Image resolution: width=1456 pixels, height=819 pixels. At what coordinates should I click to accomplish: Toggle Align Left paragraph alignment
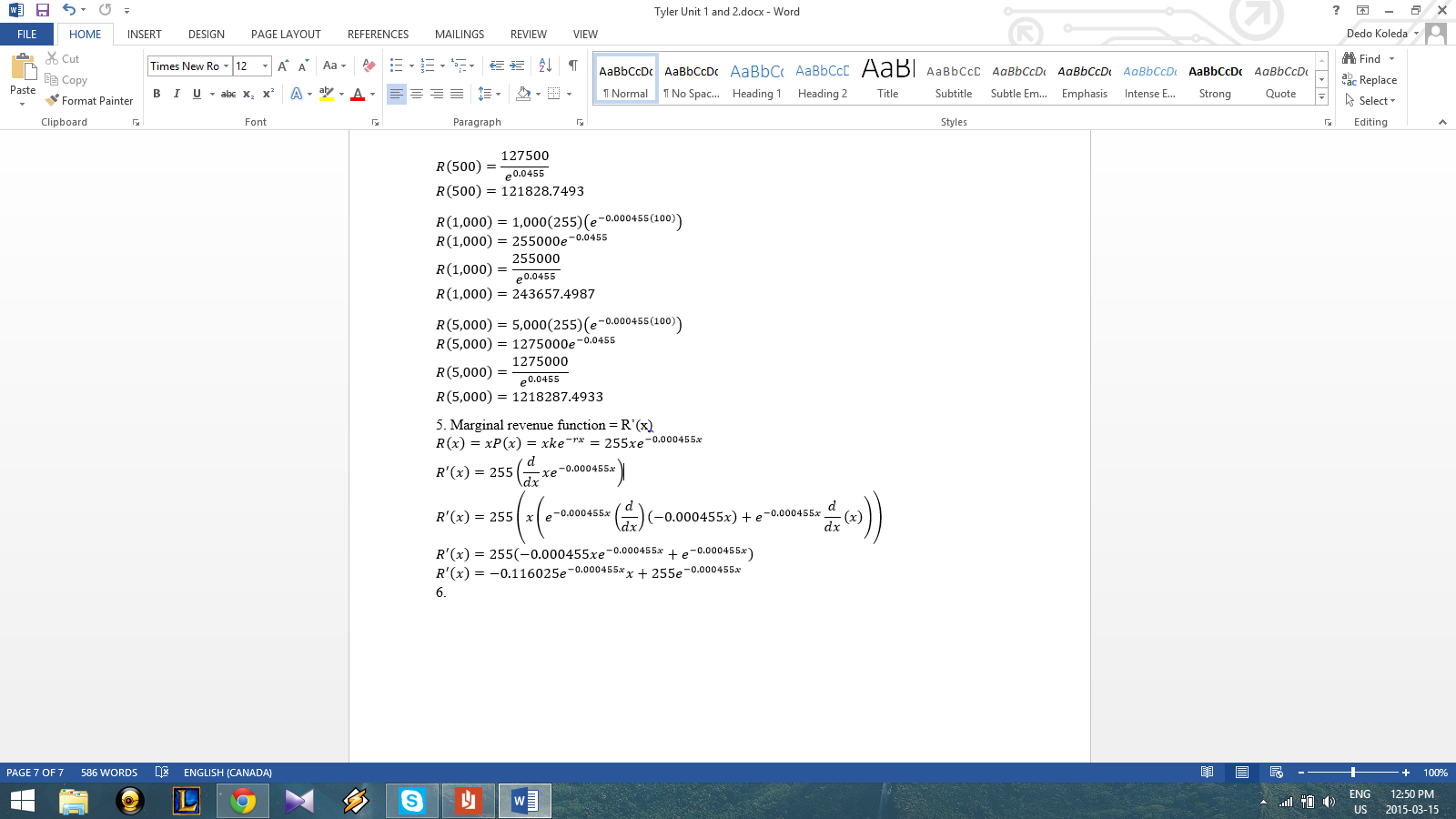tap(397, 94)
